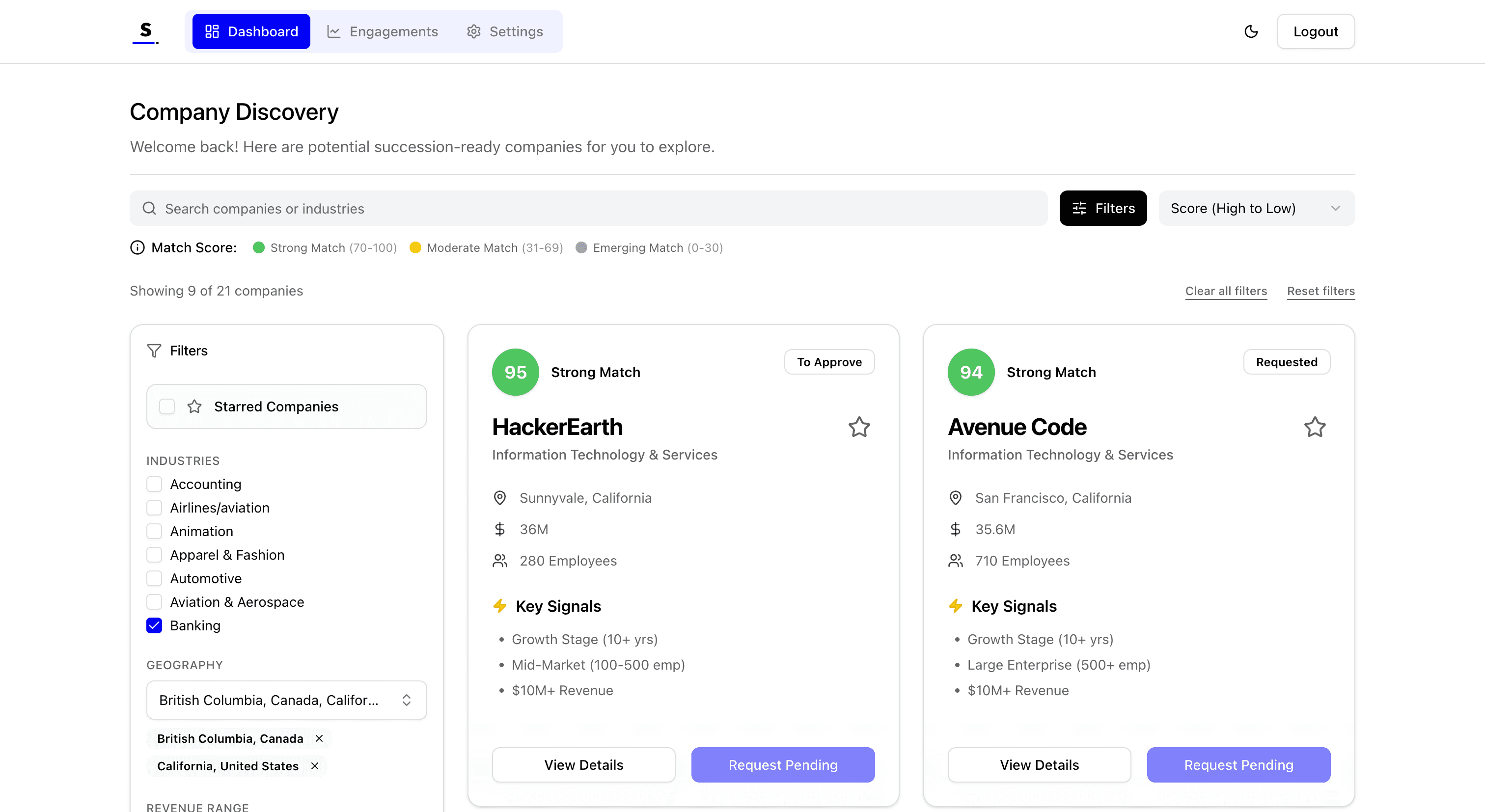
Task: Star the Avenue Code company card
Action: point(1315,427)
